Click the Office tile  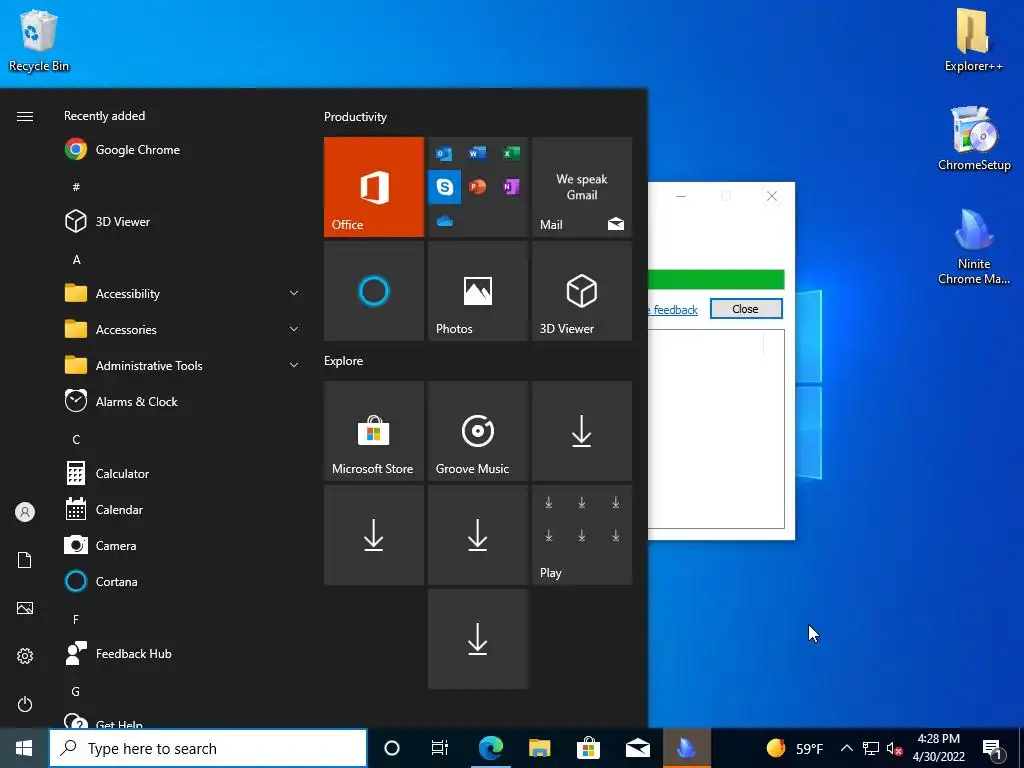[x=374, y=187]
